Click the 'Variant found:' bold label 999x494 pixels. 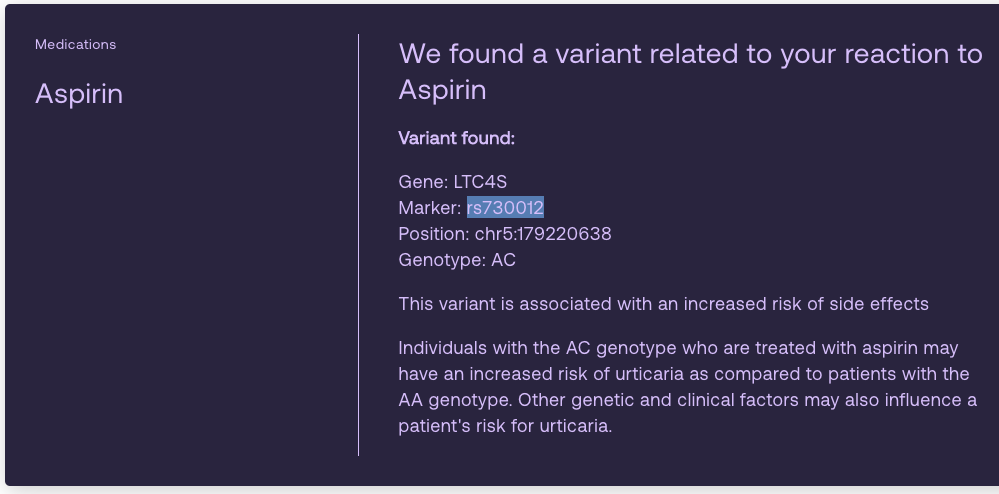point(456,138)
